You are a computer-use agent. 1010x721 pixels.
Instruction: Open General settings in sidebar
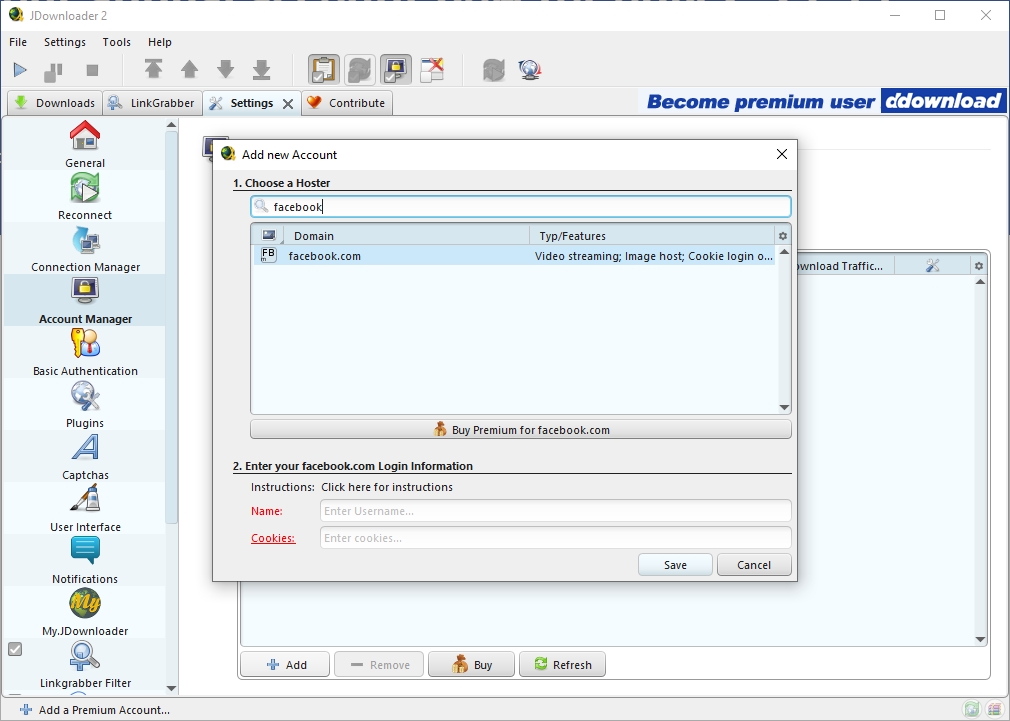click(85, 144)
